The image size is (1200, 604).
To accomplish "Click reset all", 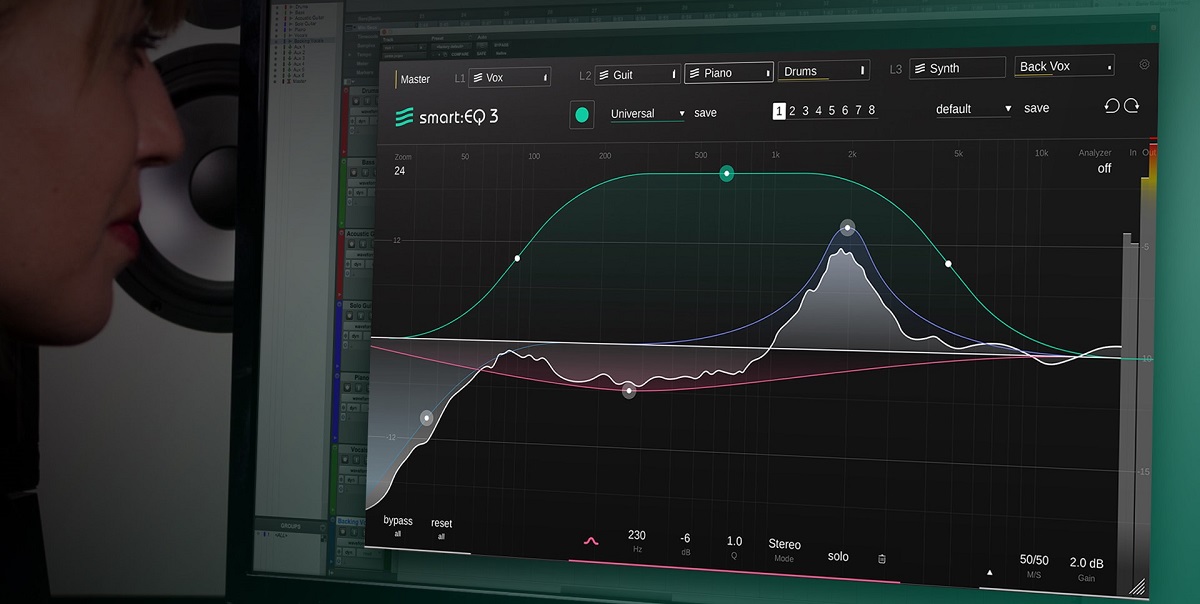I will (x=441, y=529).
